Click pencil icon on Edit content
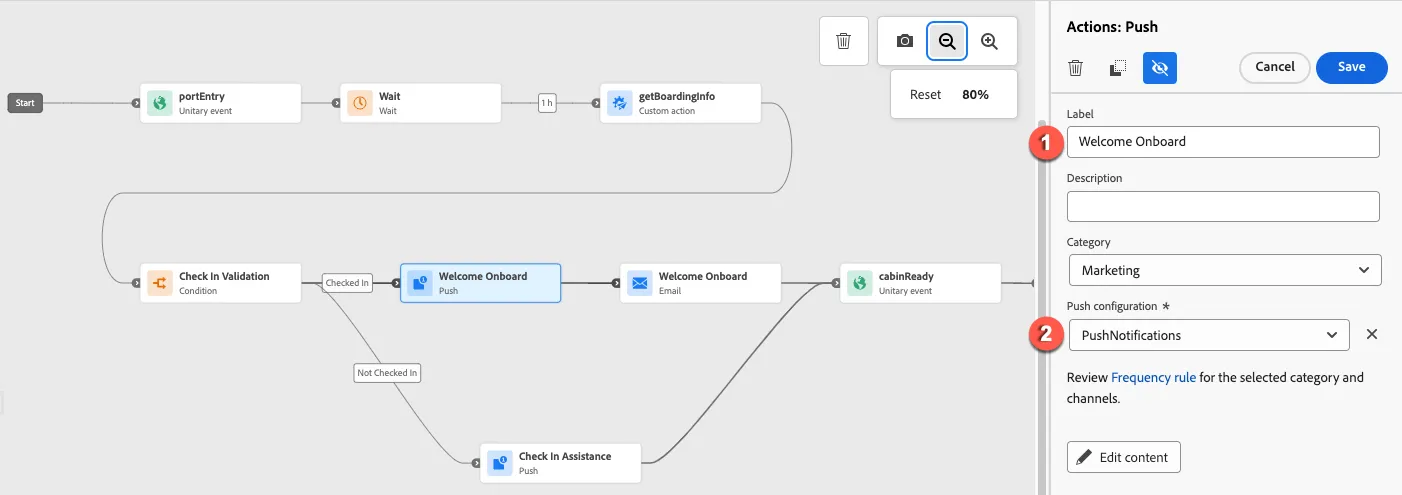The width and height of the screenshot is (1402, 495). pos(1085,457)
